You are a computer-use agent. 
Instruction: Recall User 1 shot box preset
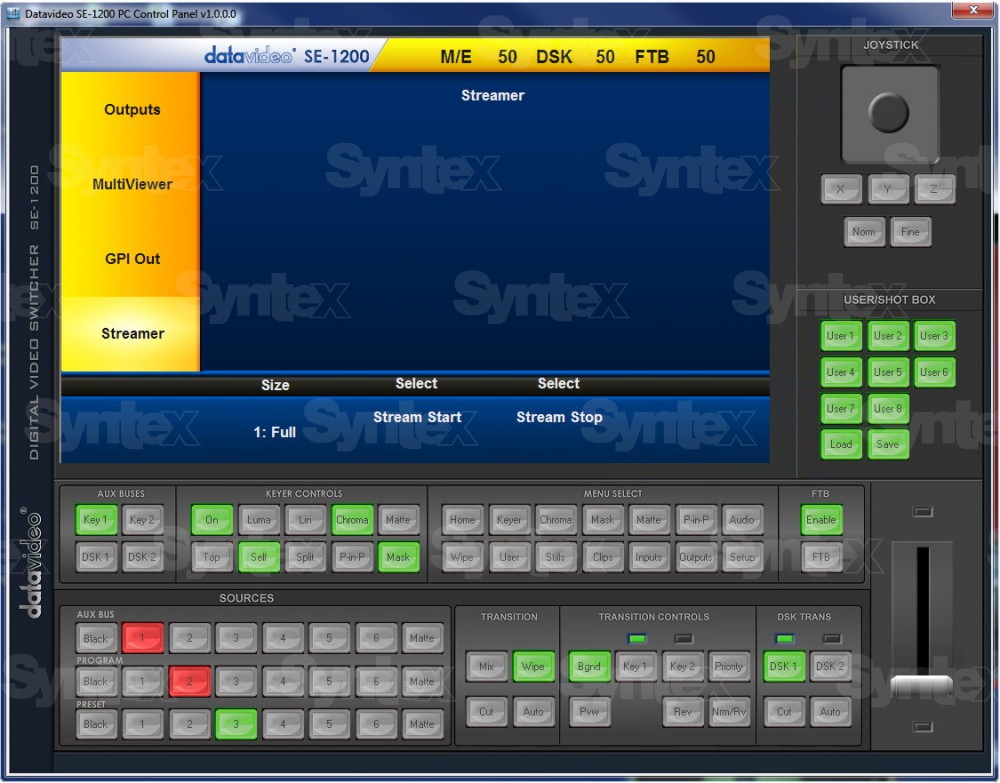840,336
